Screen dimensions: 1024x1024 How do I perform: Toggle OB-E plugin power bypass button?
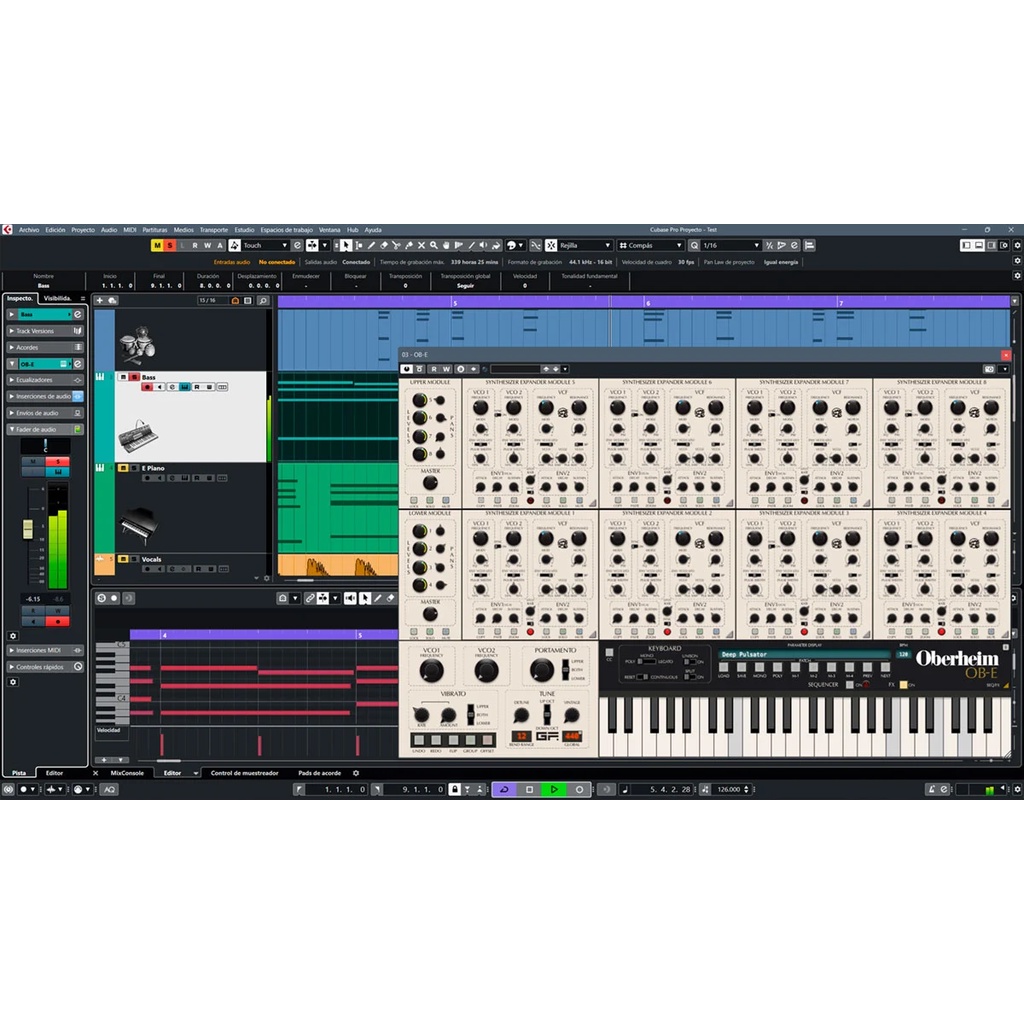(x=406, y=369)
